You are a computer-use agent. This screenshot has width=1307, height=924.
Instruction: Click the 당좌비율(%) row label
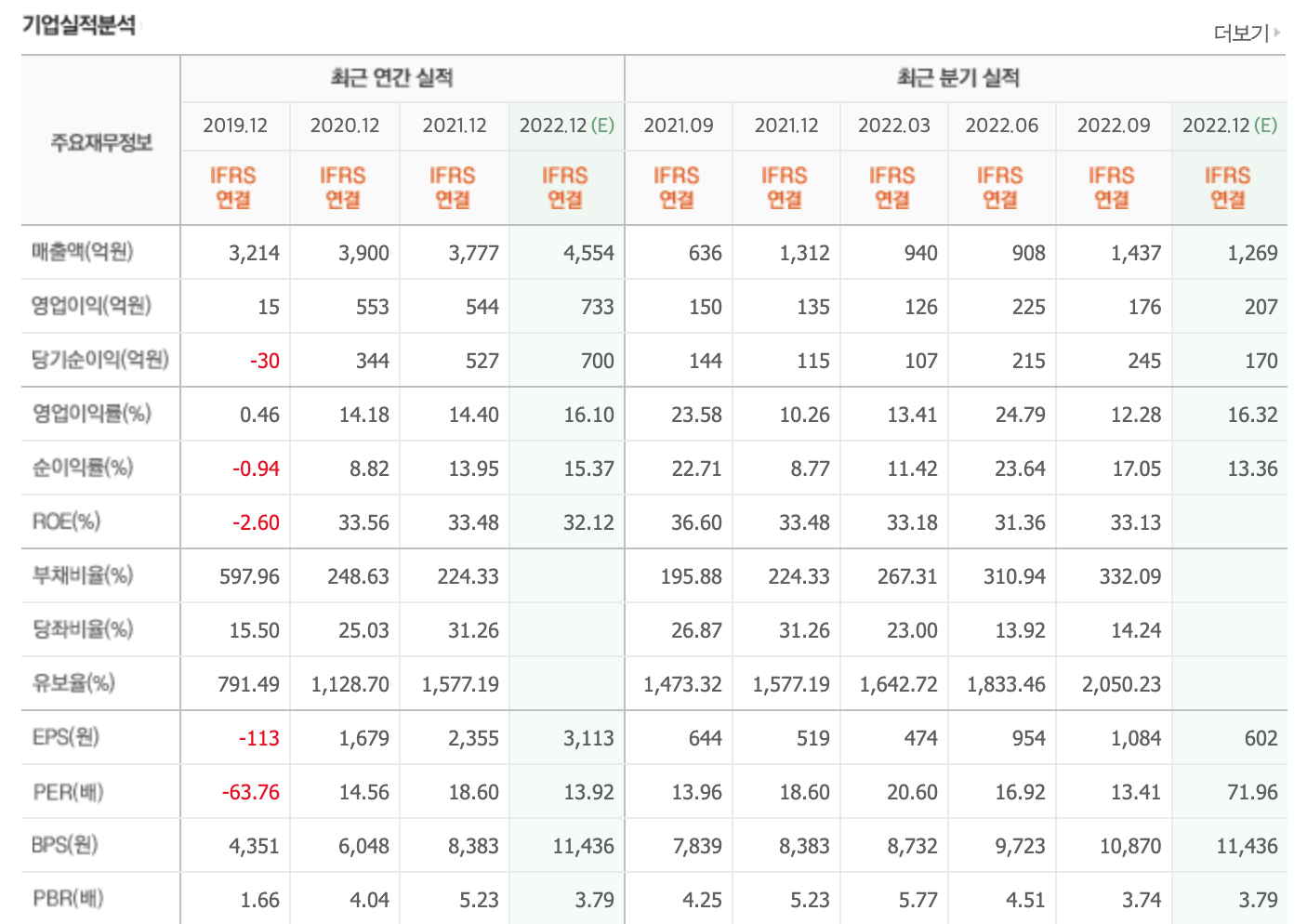(x=83, y=629)
